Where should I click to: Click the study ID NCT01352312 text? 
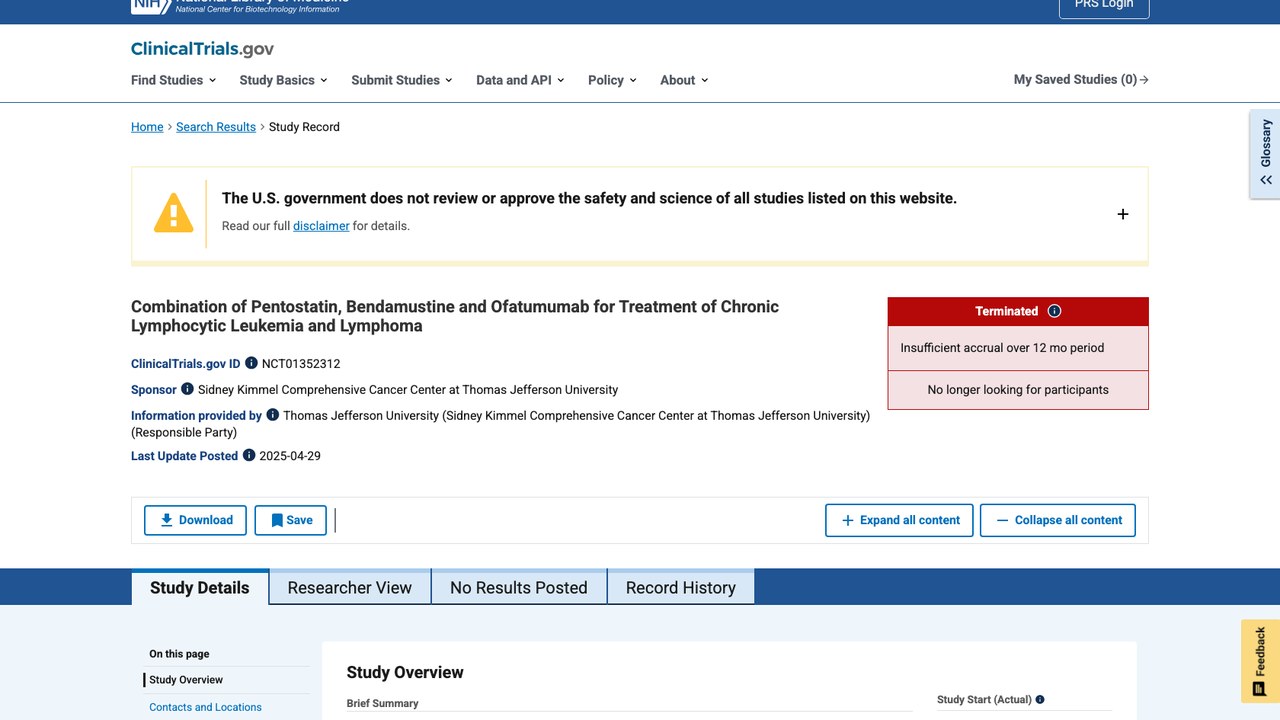click(x=301, y=364)
